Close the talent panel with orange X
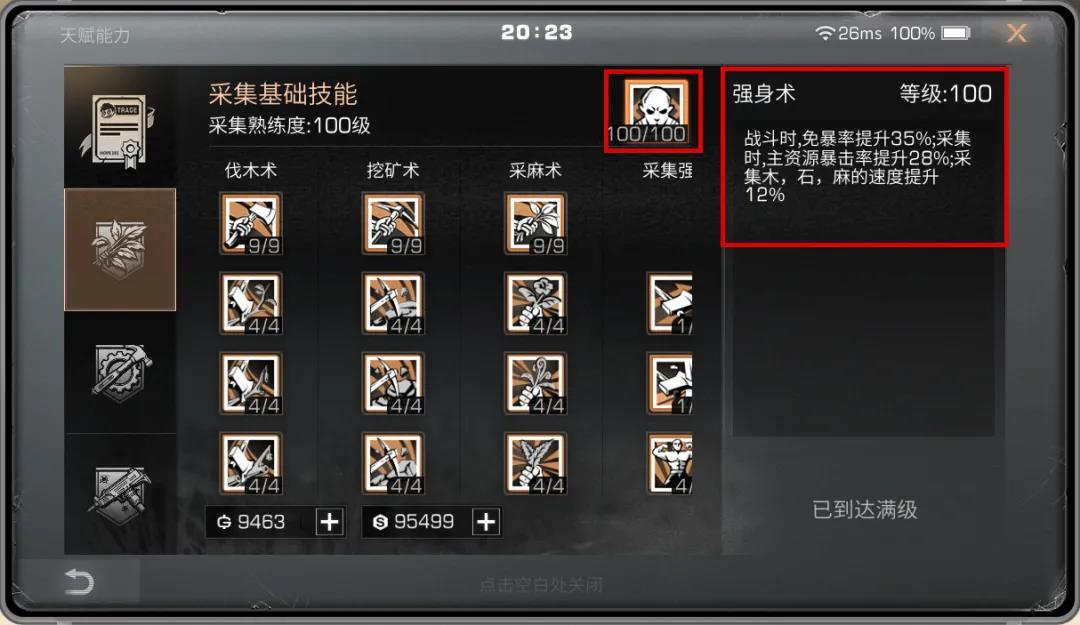Screen dimensions: 1080x625 pyautogui.click(x=1017, y=32)
